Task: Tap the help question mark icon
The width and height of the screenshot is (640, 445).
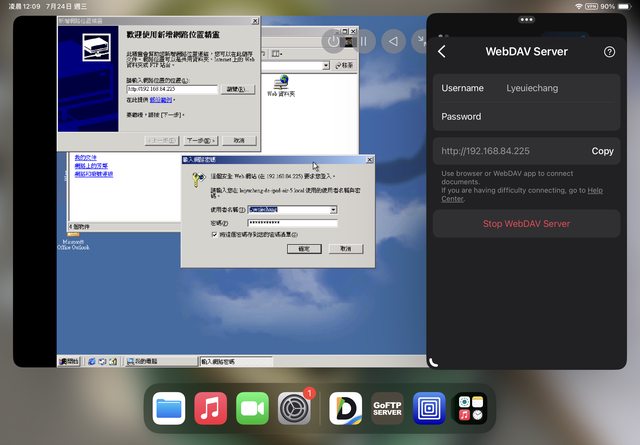Action: pyautogui.click(x=609, y=52)
